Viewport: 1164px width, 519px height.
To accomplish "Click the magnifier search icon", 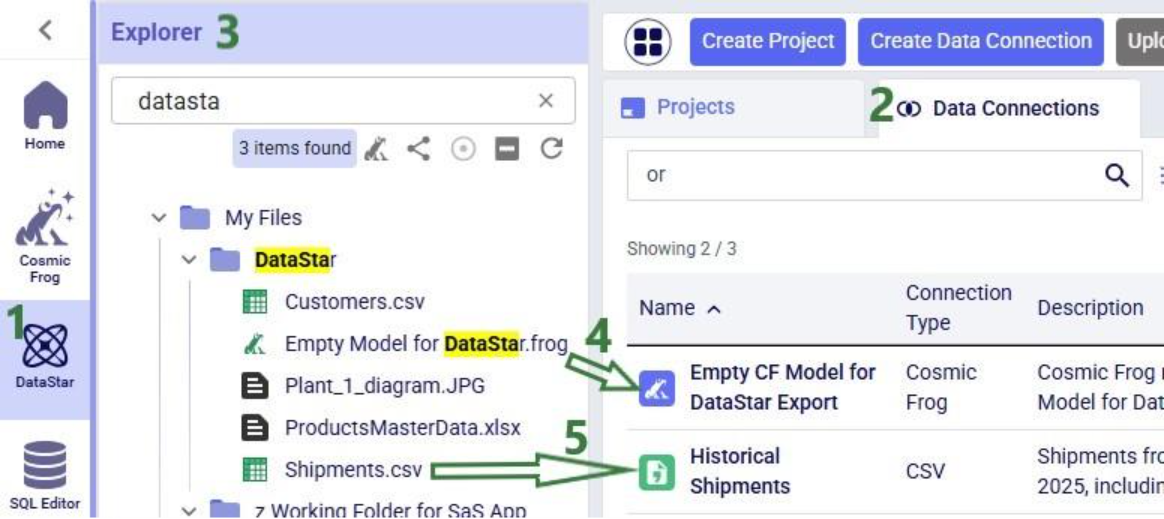I will (1117, 175).
